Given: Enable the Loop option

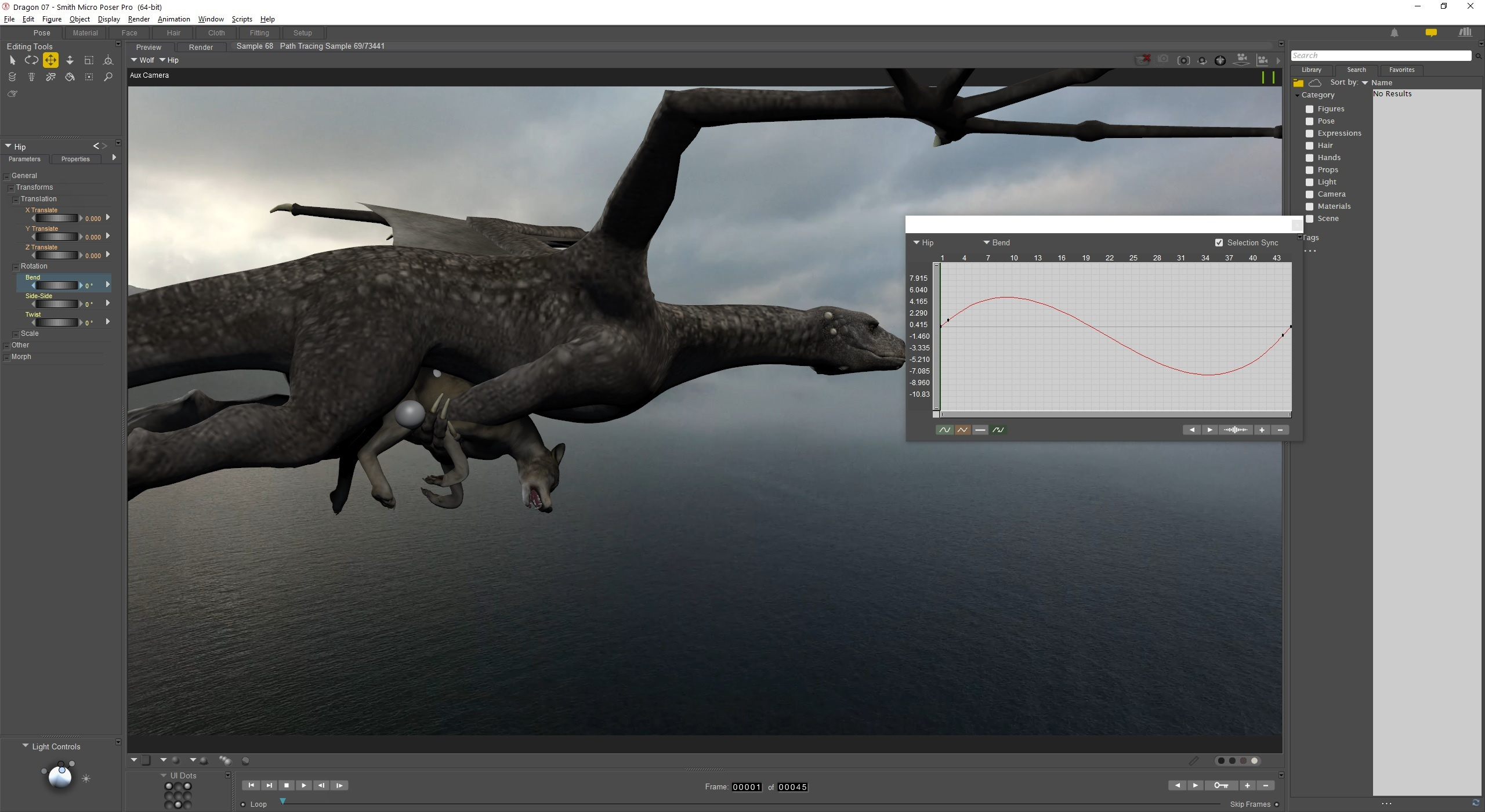Looking at the screenshot, I should 243,804.
